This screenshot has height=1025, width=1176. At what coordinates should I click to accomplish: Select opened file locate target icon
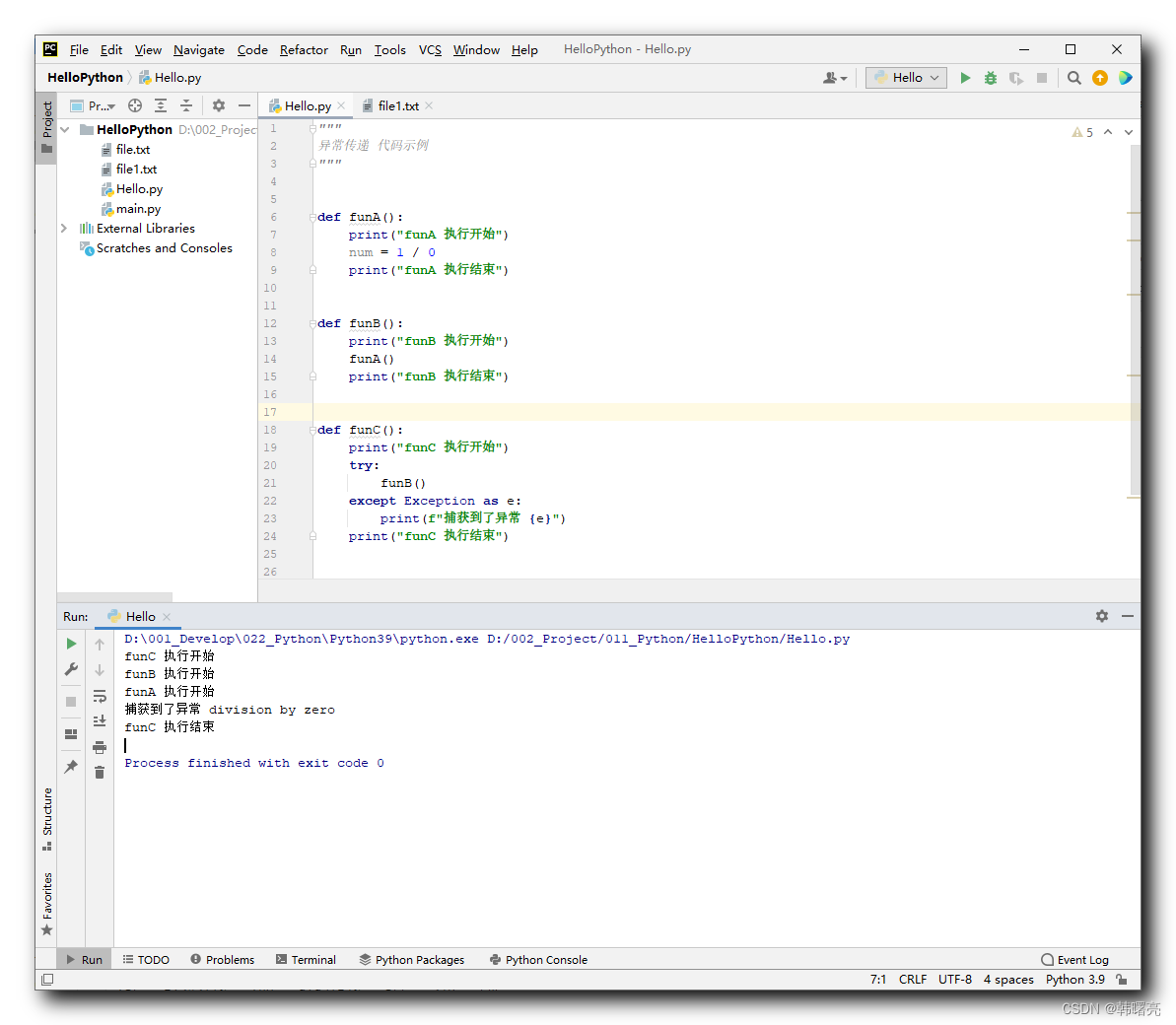click(x=135, y=105)
